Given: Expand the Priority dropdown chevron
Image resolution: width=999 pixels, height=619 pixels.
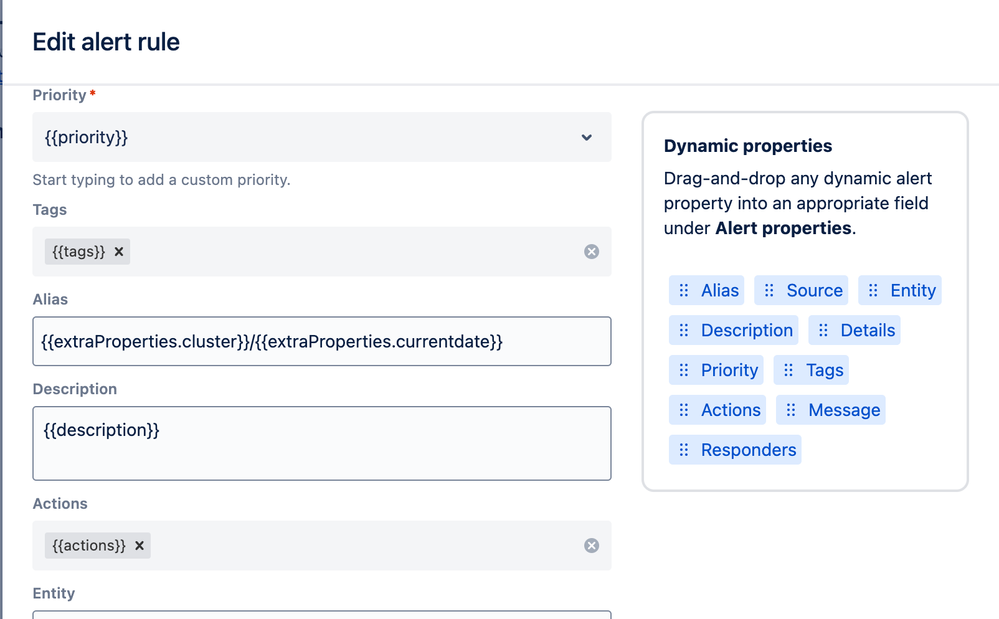Looking at the screenshot, I should 587,138.
